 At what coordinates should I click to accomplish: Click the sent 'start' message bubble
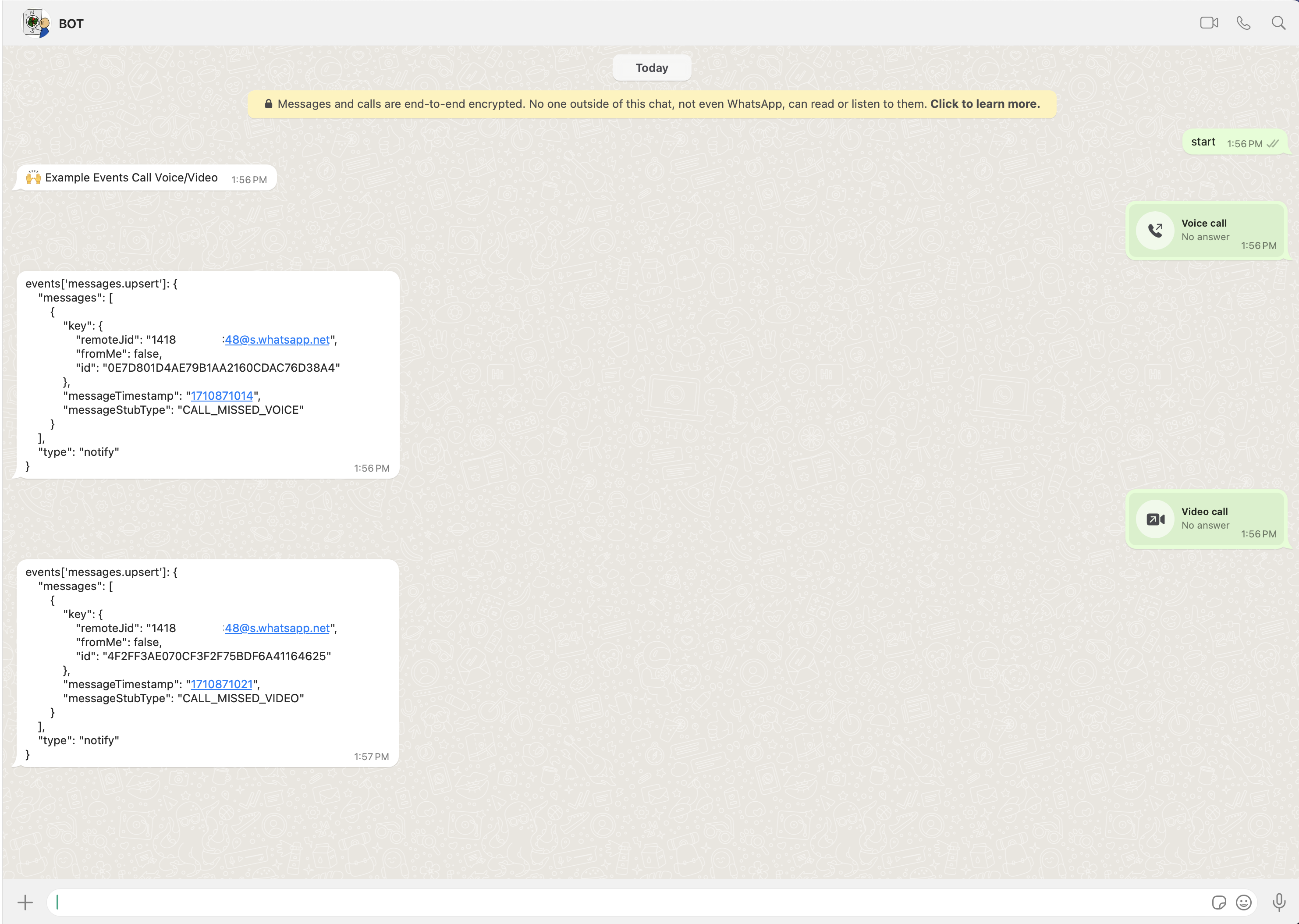[1203, 142]
